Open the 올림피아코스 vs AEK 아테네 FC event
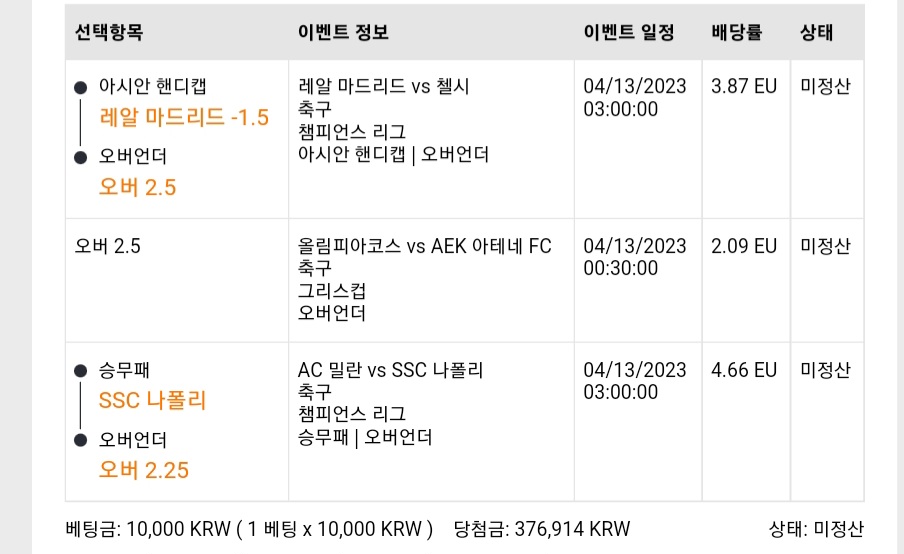This screenshot has width=904, height=554. (x=424, y=246)
